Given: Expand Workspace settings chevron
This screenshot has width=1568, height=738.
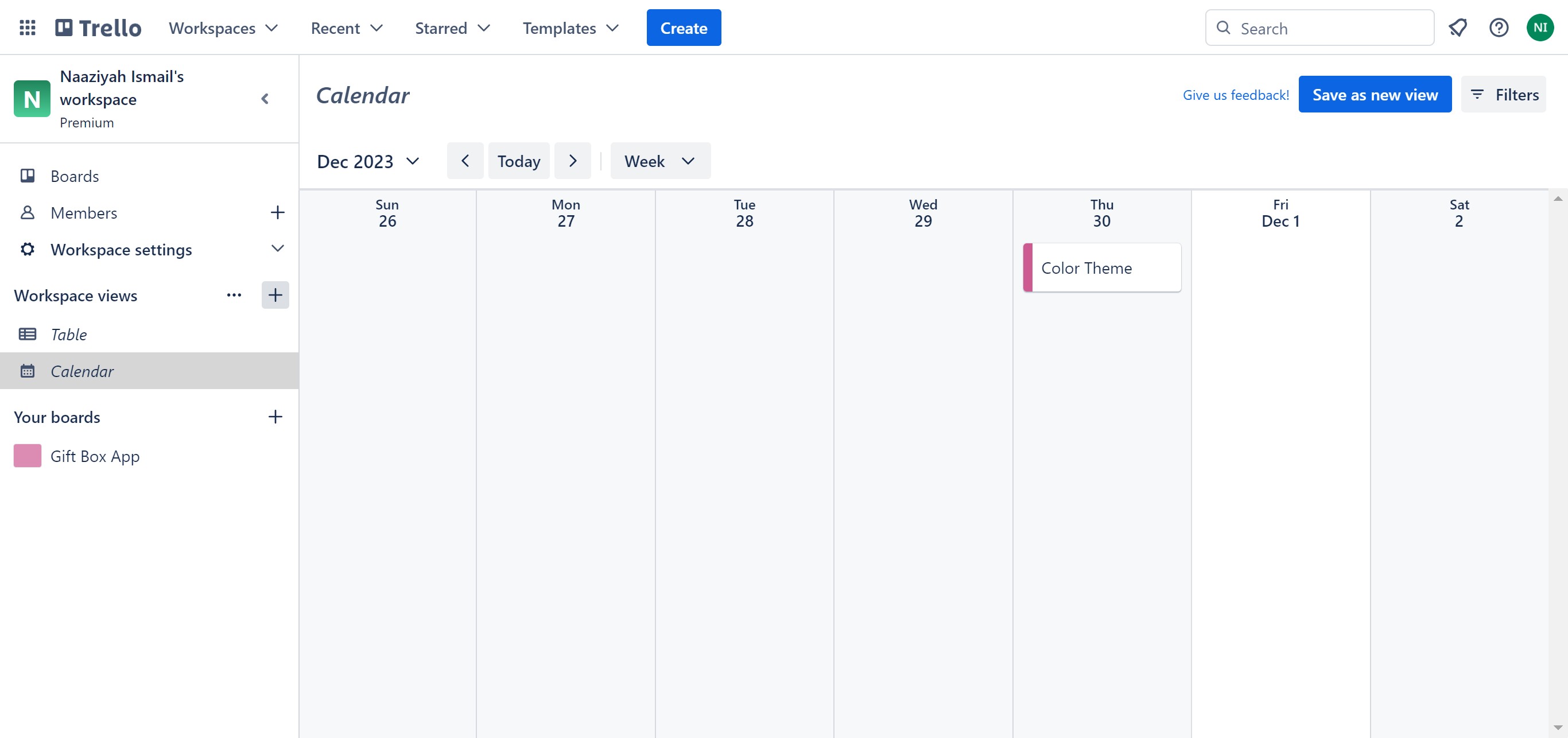Looking at the screenshot, I should [x=277, y=249].
